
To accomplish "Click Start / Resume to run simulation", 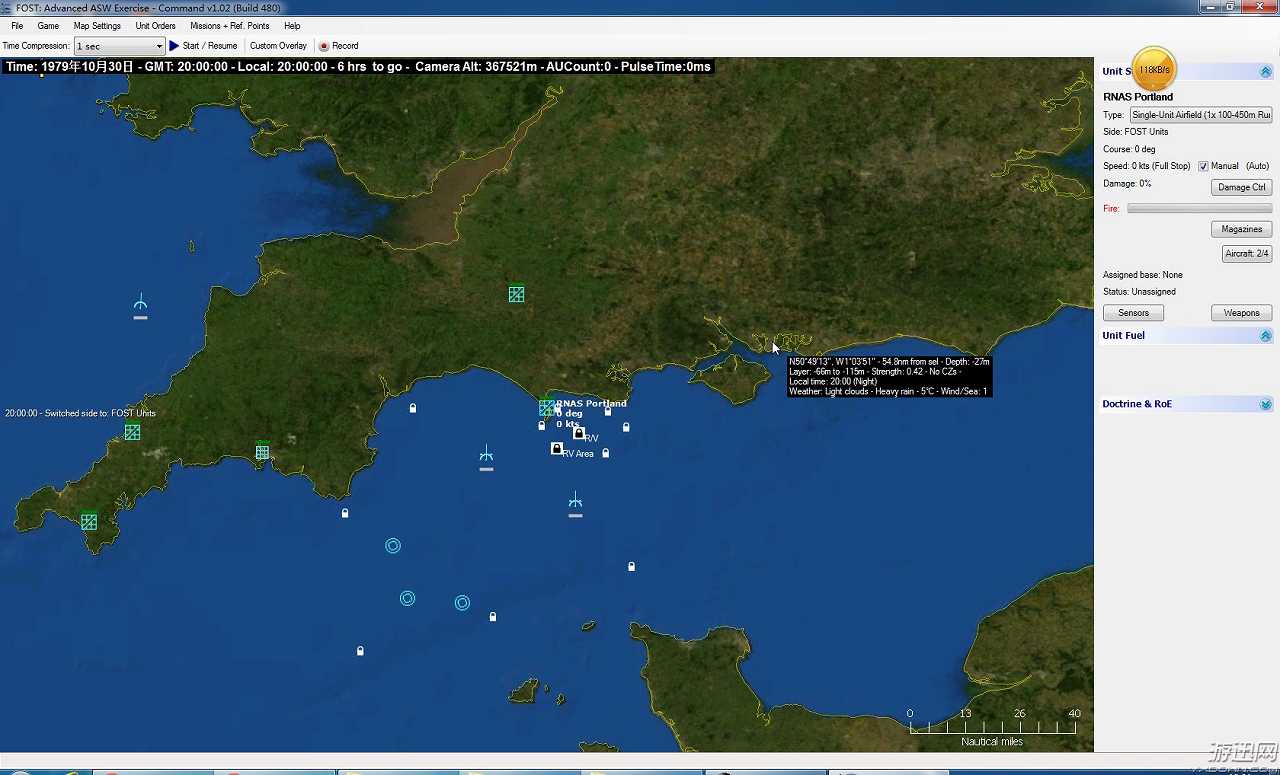I will tap(203, 46).
